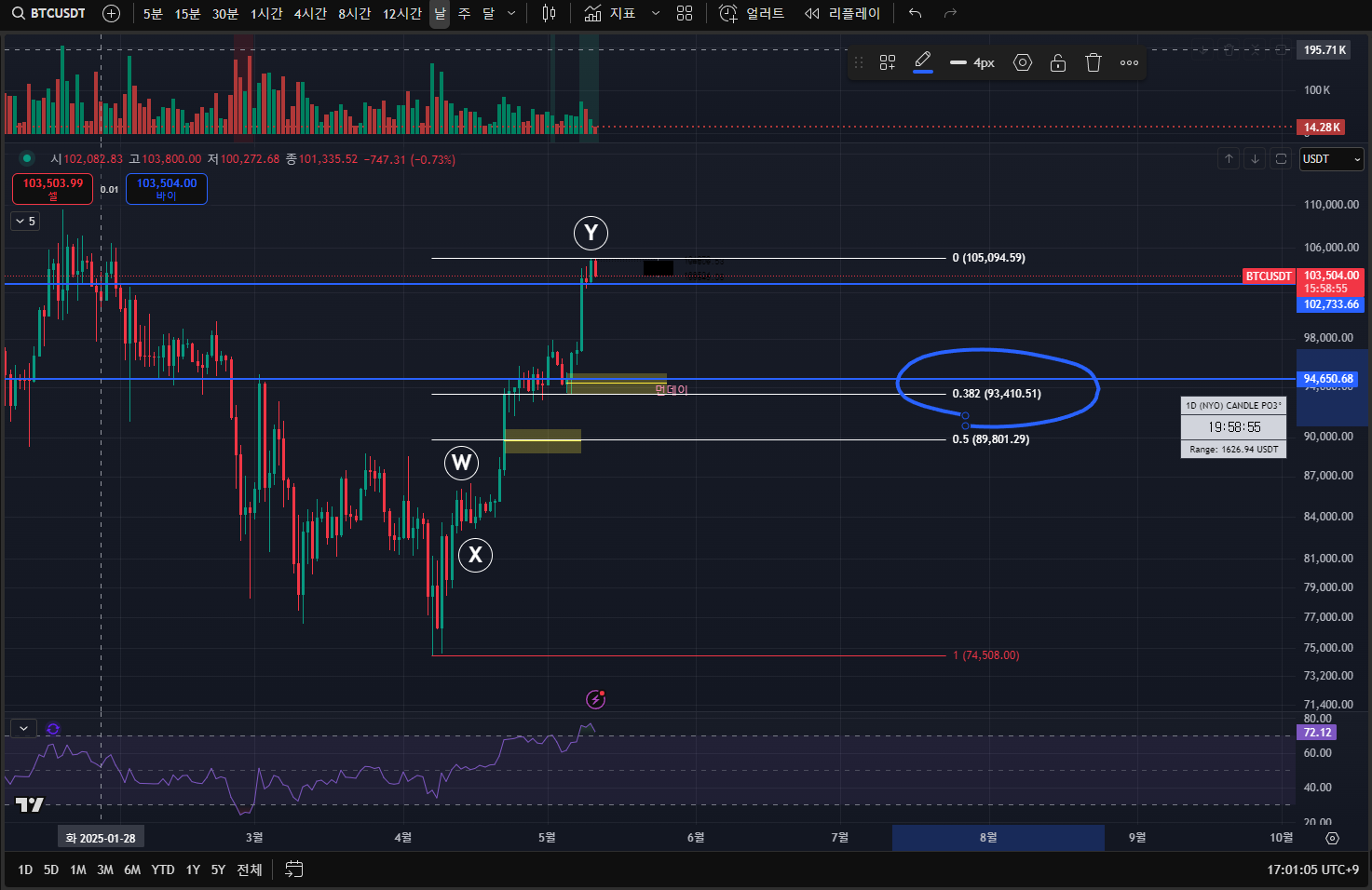This screenshot has width=1372, height=890.
Task: Open the 지표 indicators dialog
Action: click(610, 13)
